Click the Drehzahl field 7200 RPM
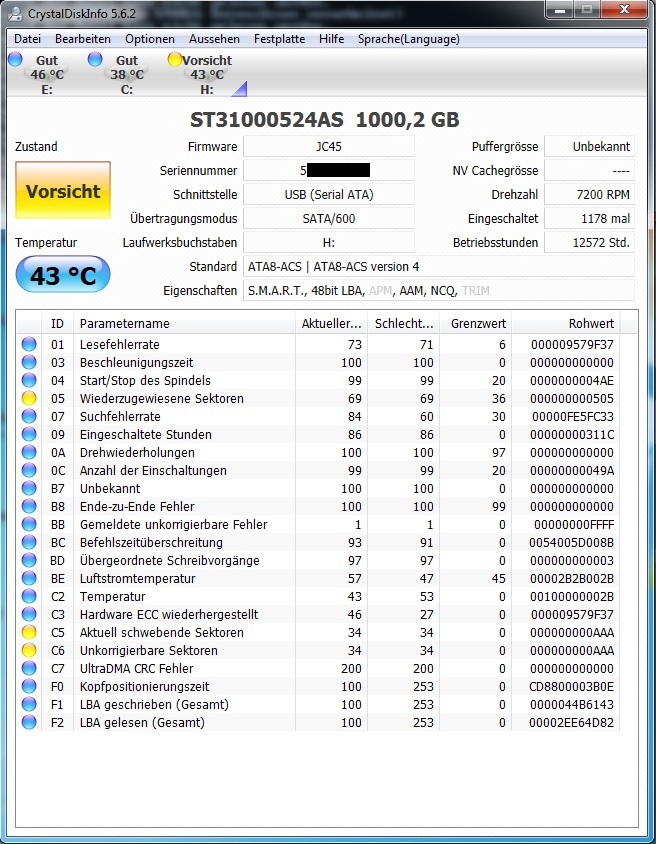Viewport: 656px width, 844px height. (589, 194)
